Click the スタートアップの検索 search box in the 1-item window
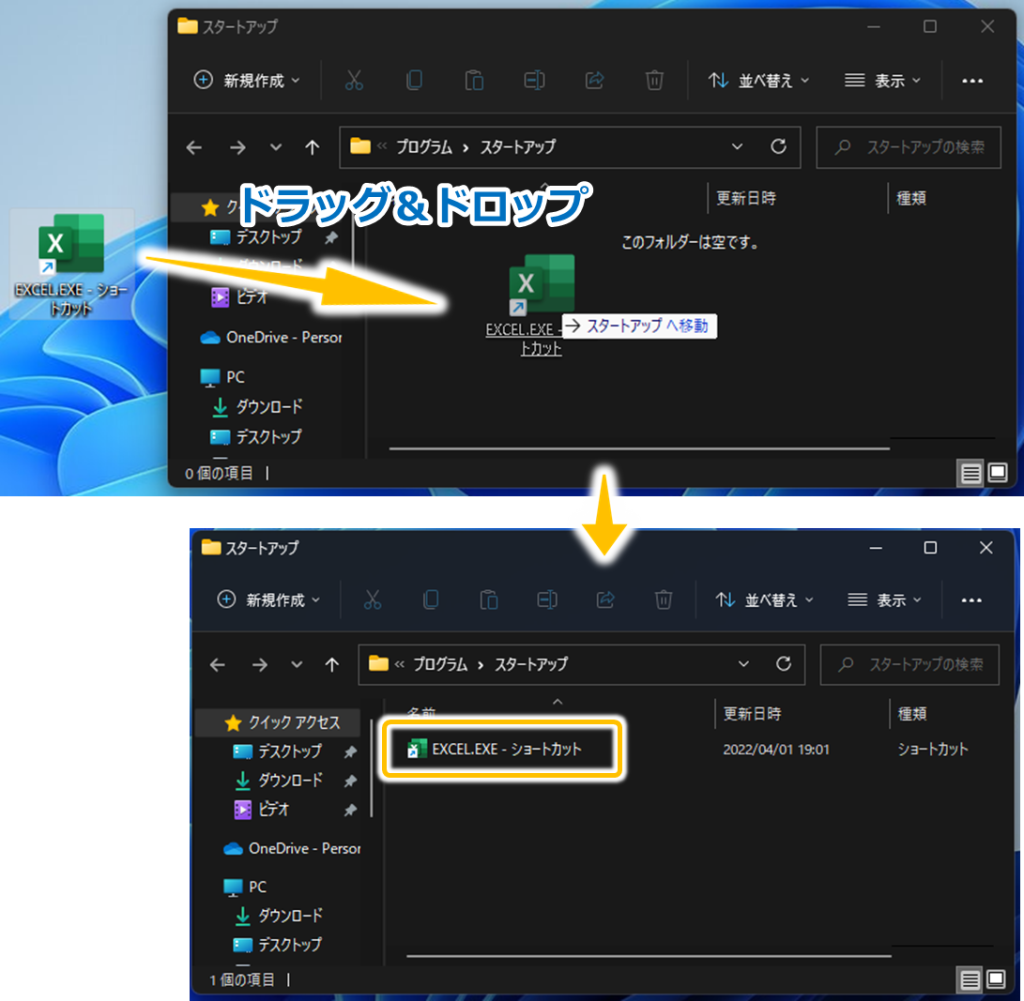 pos(910,664)
